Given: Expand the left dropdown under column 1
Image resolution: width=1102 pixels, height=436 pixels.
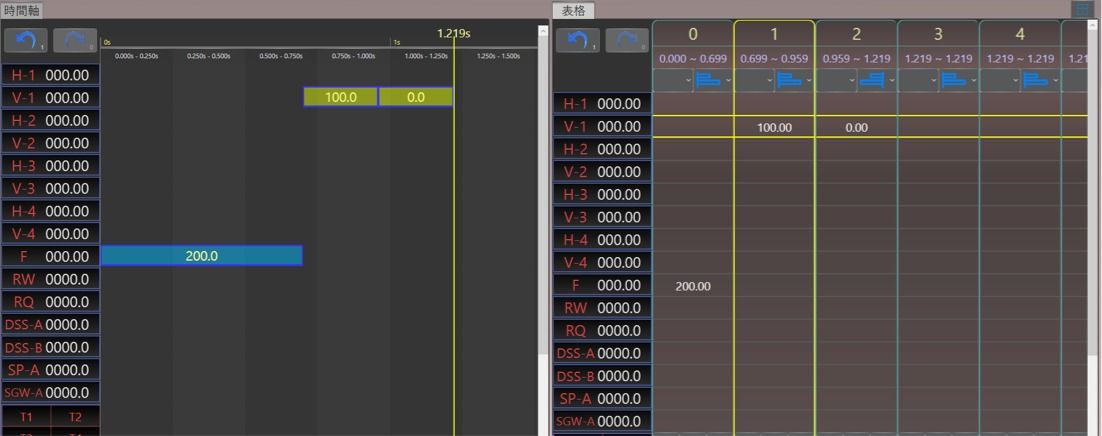Looking at the screenshot, I should pos(755,80).
